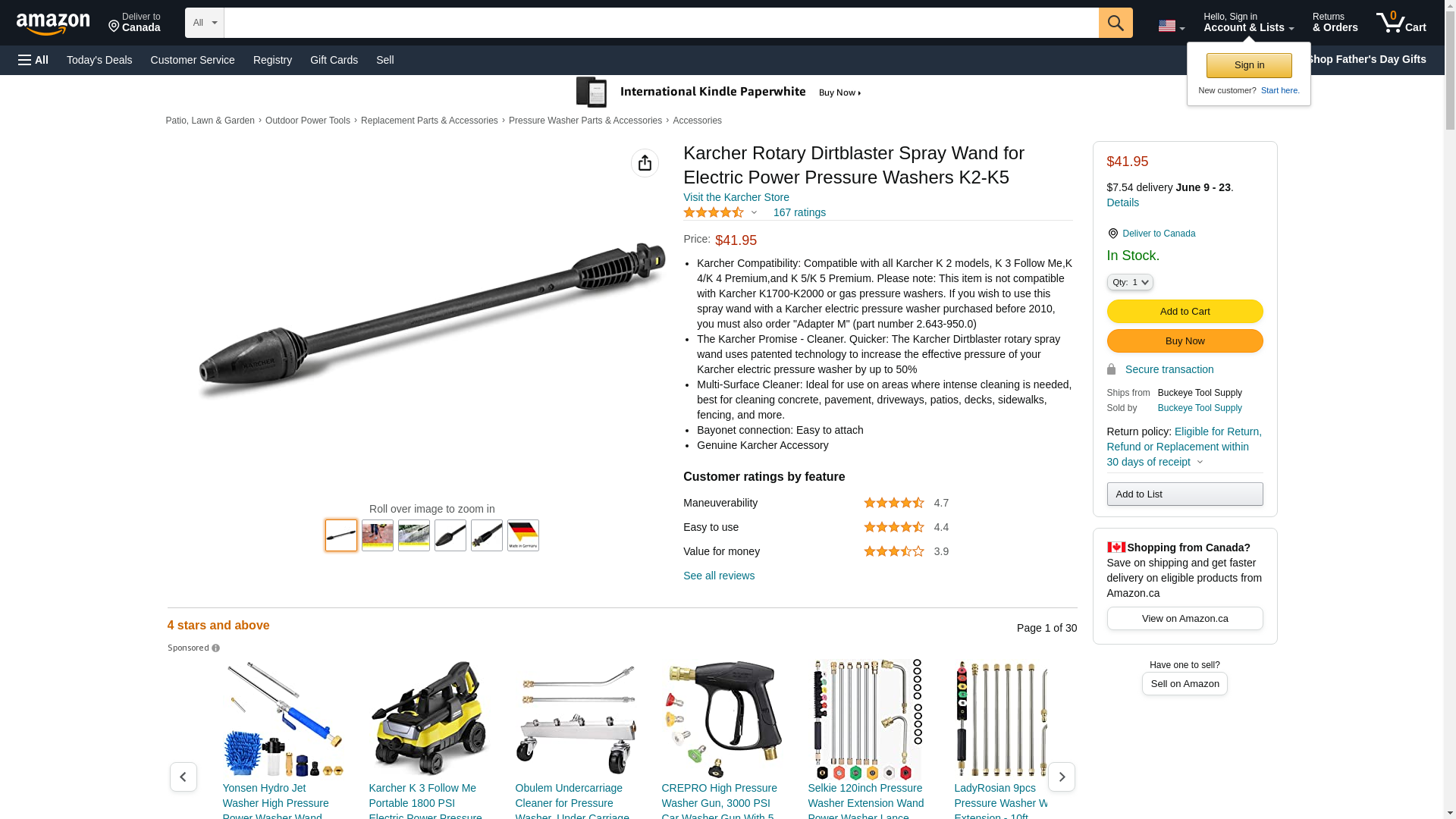This screenshot has height=819, width=1456.
Task: Expand the return policy details chevron
Action: (1200, 462)
